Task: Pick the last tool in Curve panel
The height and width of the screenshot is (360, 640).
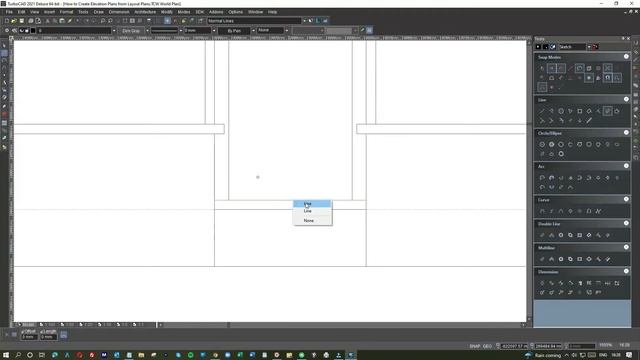Action: tap(598, 211)
